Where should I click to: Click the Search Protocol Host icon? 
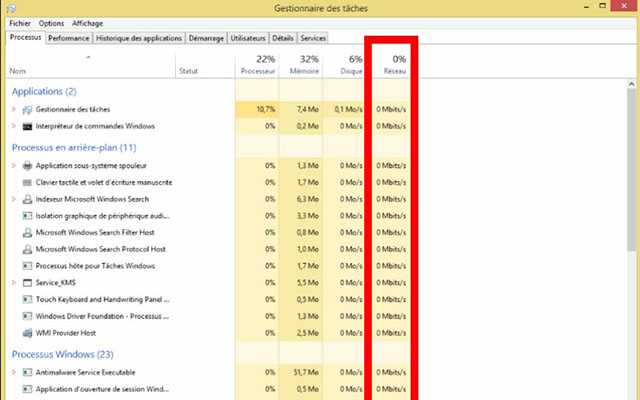pyautogui.click(x=27, y=249)
